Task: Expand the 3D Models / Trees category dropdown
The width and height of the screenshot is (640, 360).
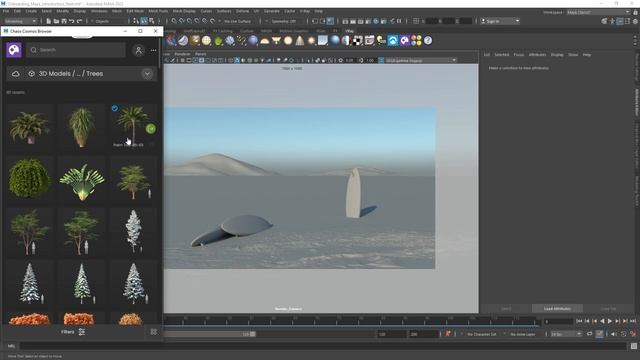Action: [147, 74]
